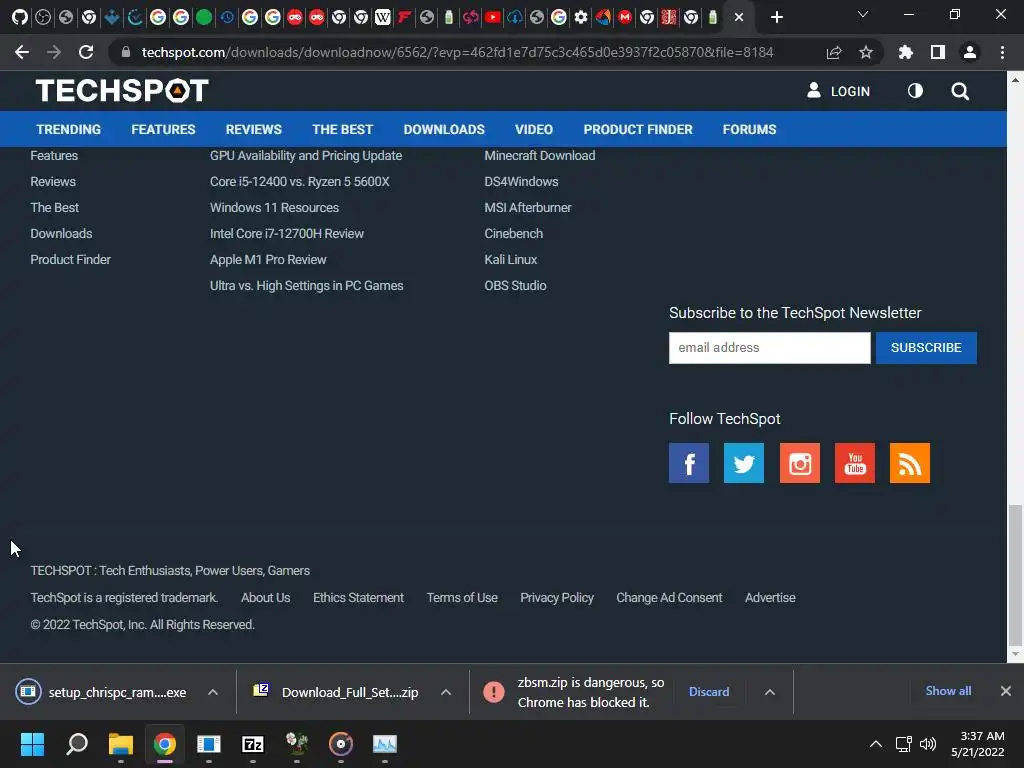Open Change Ad Consent link
The height and width of the screenshot is (768, 1024).
pos(669,598)
